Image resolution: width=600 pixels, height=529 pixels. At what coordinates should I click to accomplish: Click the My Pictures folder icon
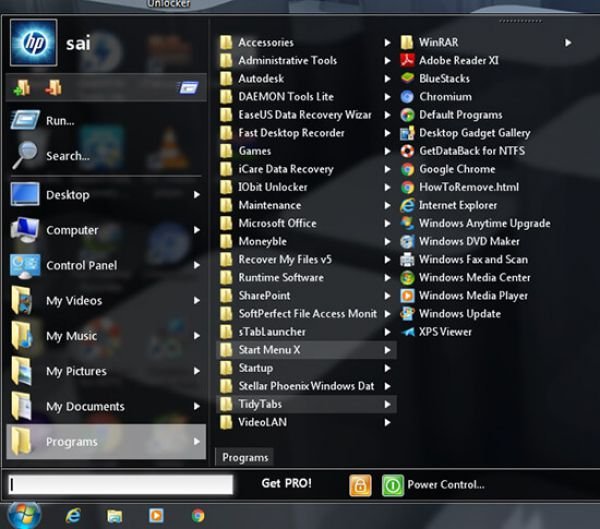click(x=22, y=371)
